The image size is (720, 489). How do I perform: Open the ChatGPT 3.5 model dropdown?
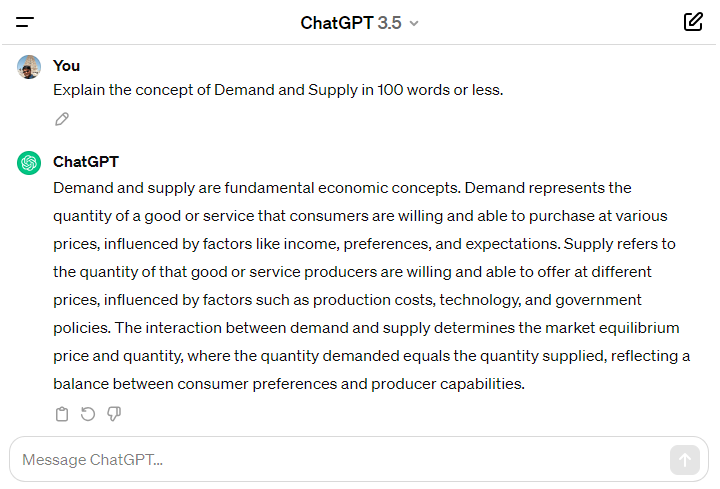coord(359,23)
